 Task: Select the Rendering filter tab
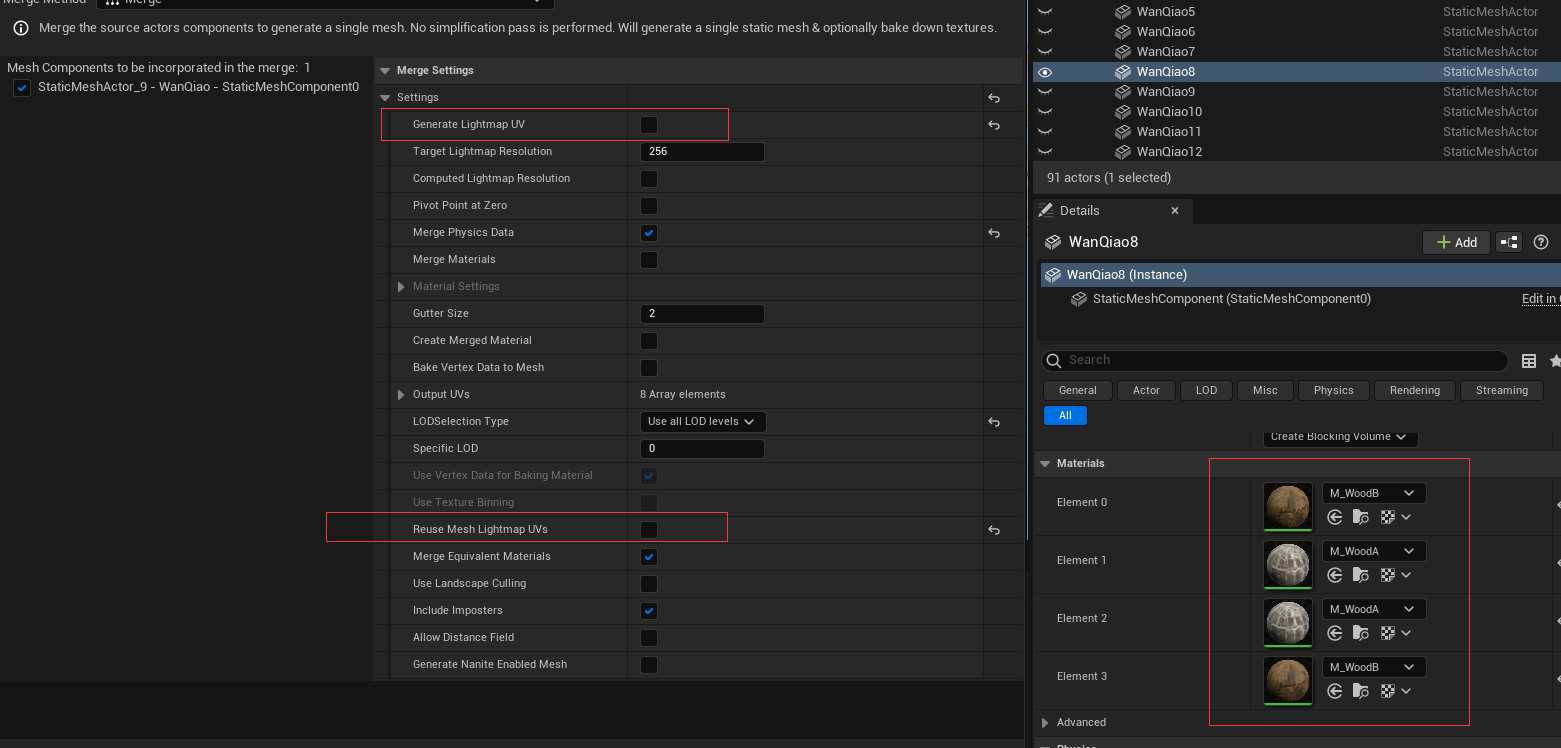click(1414, 390)
